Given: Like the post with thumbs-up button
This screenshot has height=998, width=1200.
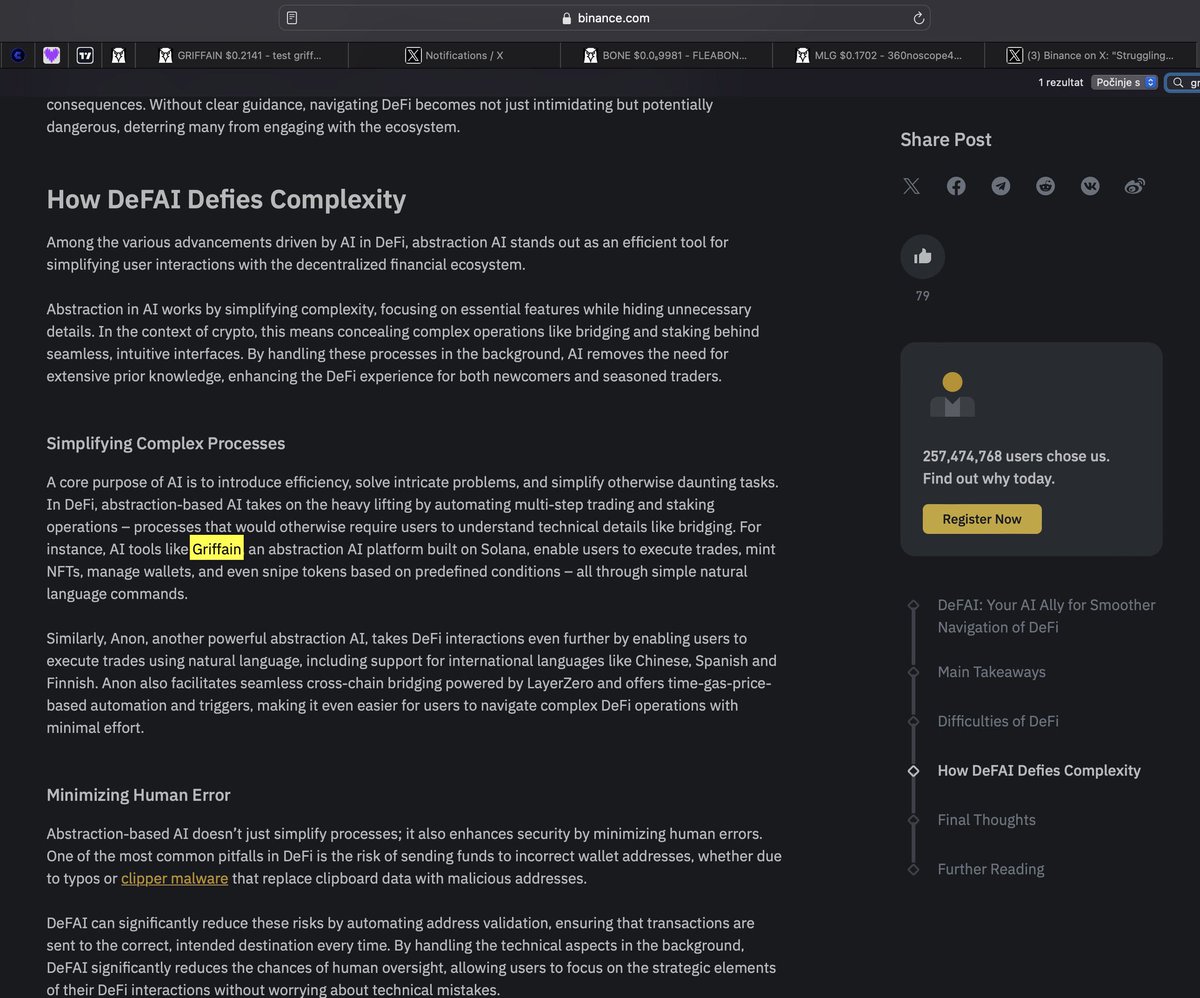Looking at the screenshot, I should pyautogui.click(x=922, y=256).
